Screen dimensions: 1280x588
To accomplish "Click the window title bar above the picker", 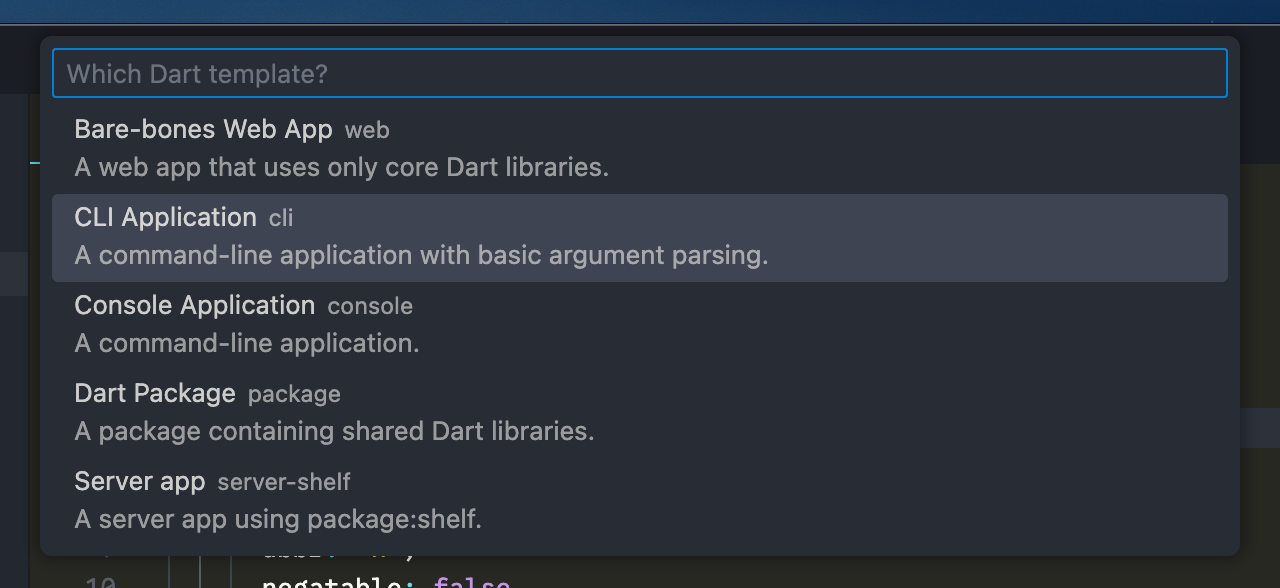I will [x=640, y=11].
